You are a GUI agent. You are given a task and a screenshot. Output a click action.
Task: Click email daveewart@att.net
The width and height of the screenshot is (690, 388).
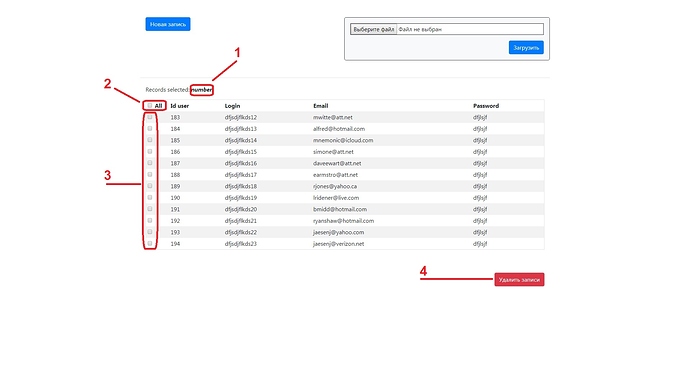coord(337,163)
